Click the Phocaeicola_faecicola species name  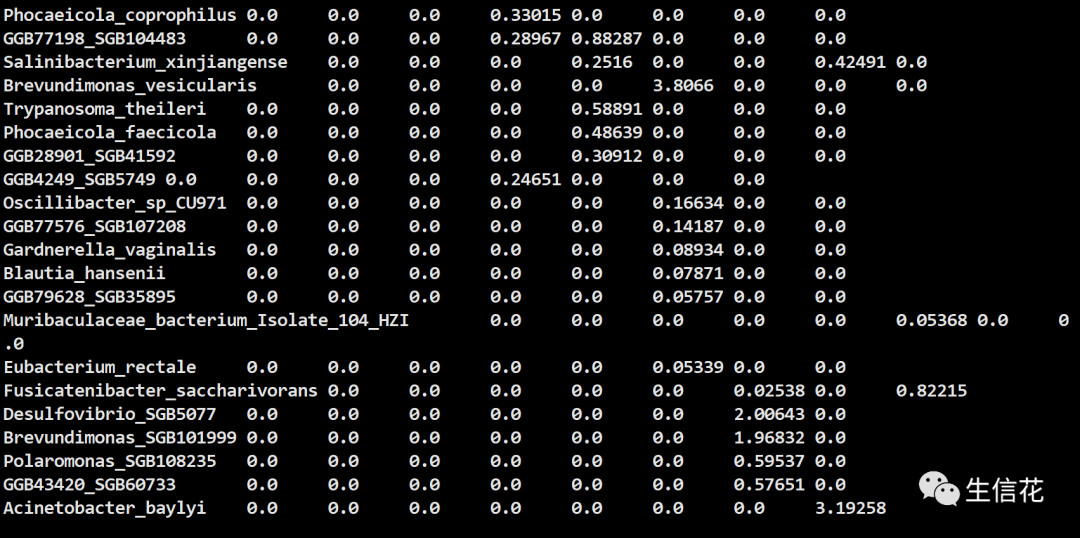[110, 132]
